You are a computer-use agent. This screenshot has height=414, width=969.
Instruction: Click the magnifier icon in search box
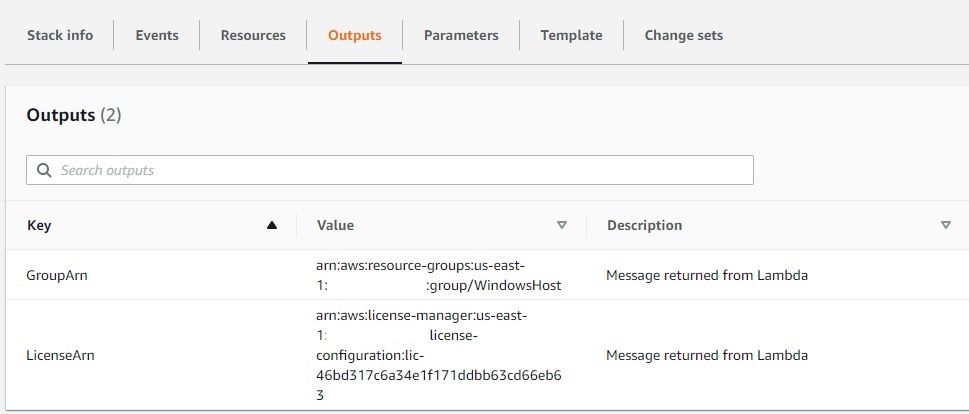click(44, 170)
